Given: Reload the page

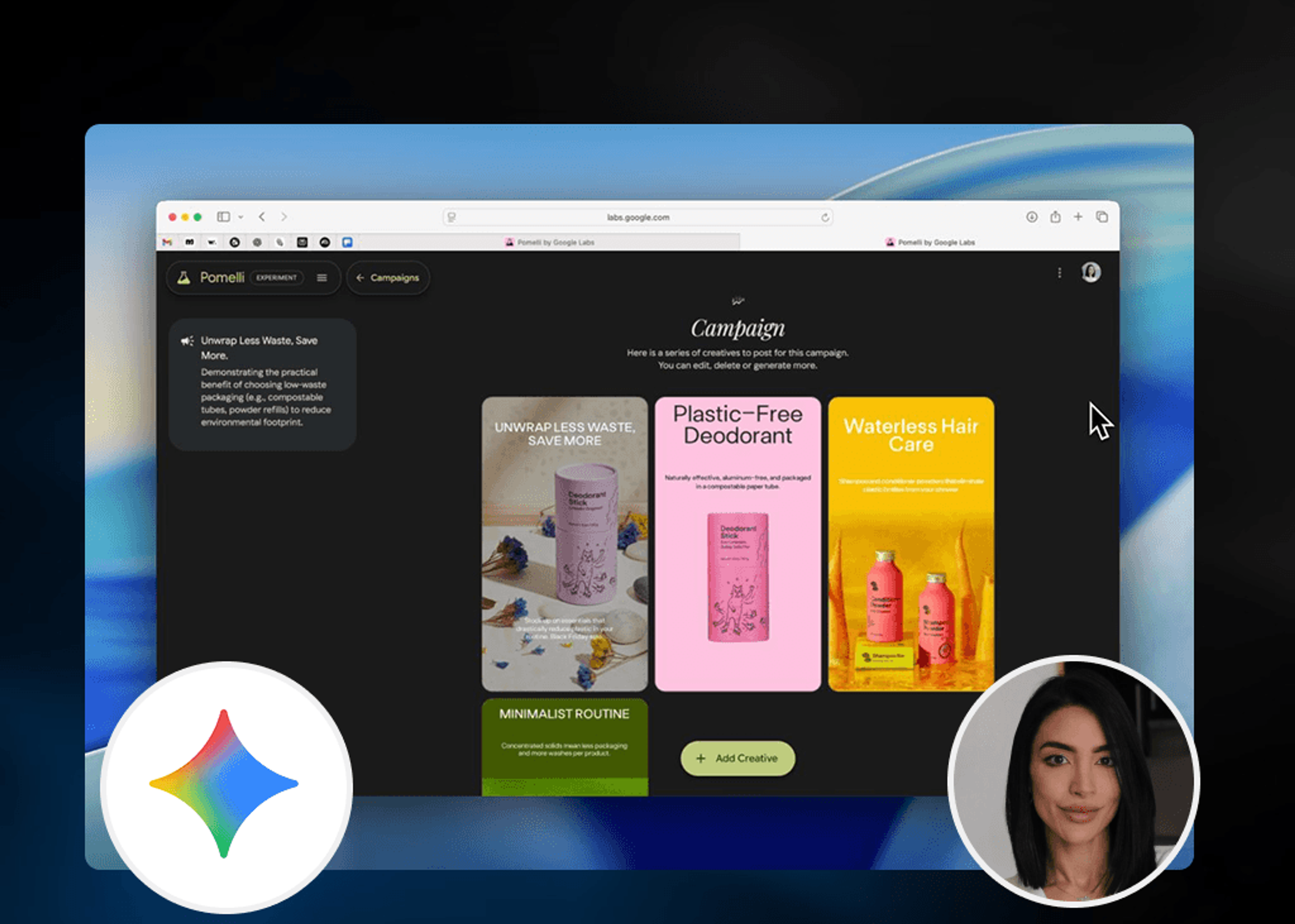Looking at the screenshot, I should click(x=825, y=217).
